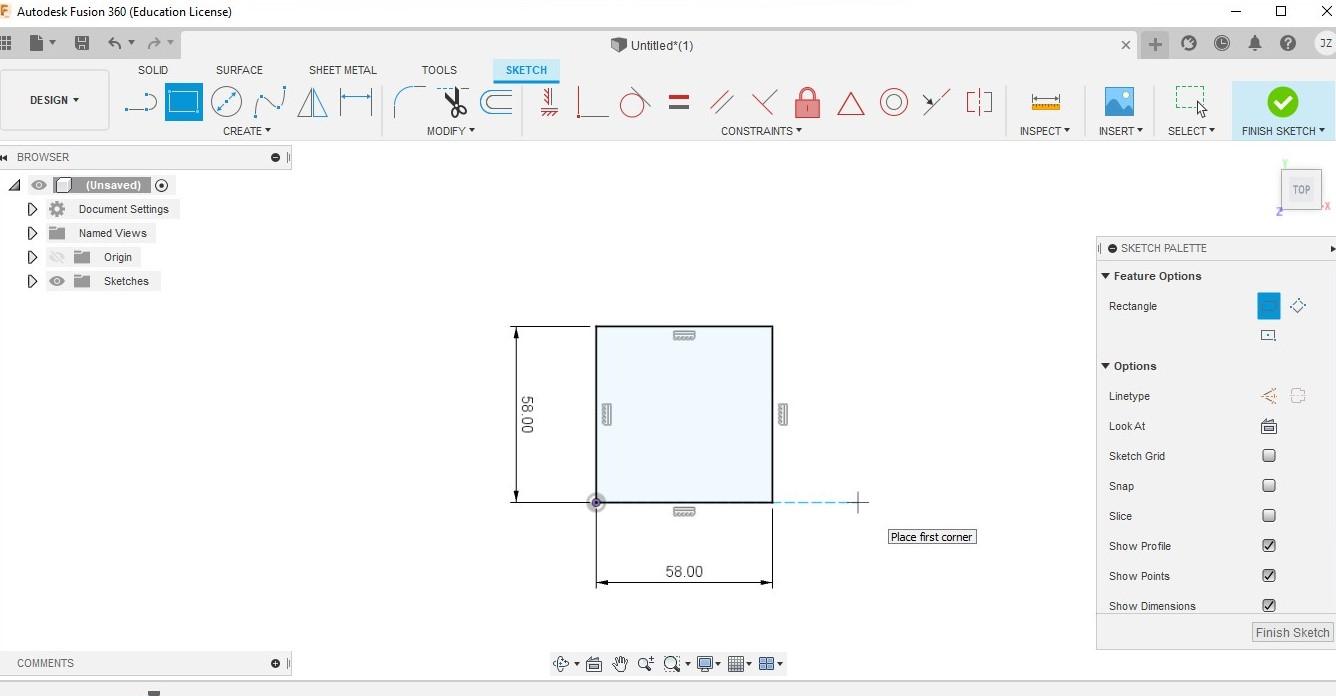Click the Look At icon in navigation bar
The width and height of the screenshot is (1336, 696).
click(x=593, y=664)
